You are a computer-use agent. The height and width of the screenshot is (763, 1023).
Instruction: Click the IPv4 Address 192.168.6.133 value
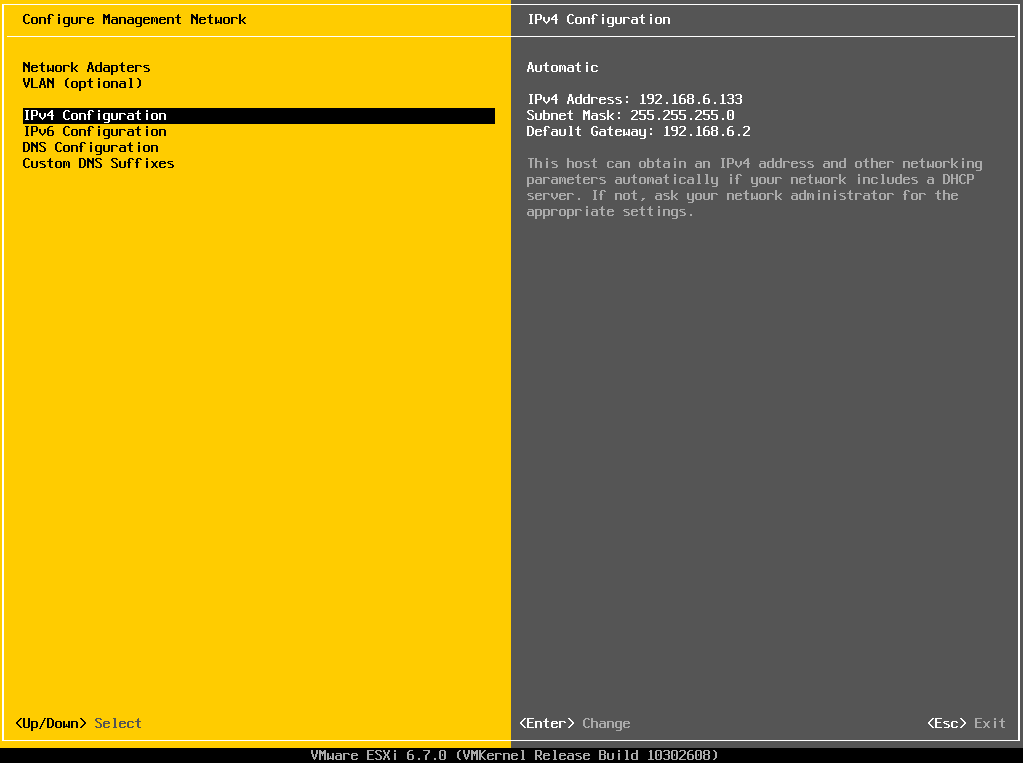click(x=636, y=99)
